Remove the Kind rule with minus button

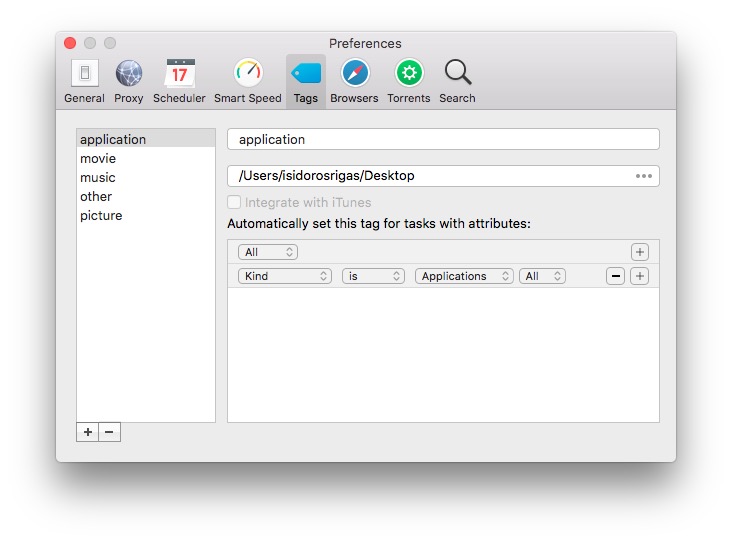[x=616, y=276]
